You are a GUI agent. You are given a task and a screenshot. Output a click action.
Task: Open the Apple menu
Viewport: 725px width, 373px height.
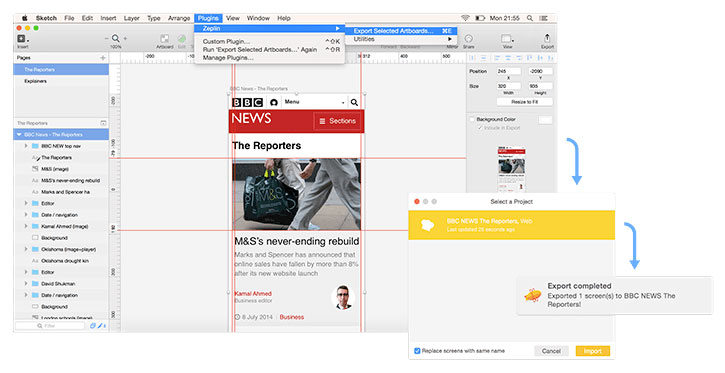pos(25,18)
